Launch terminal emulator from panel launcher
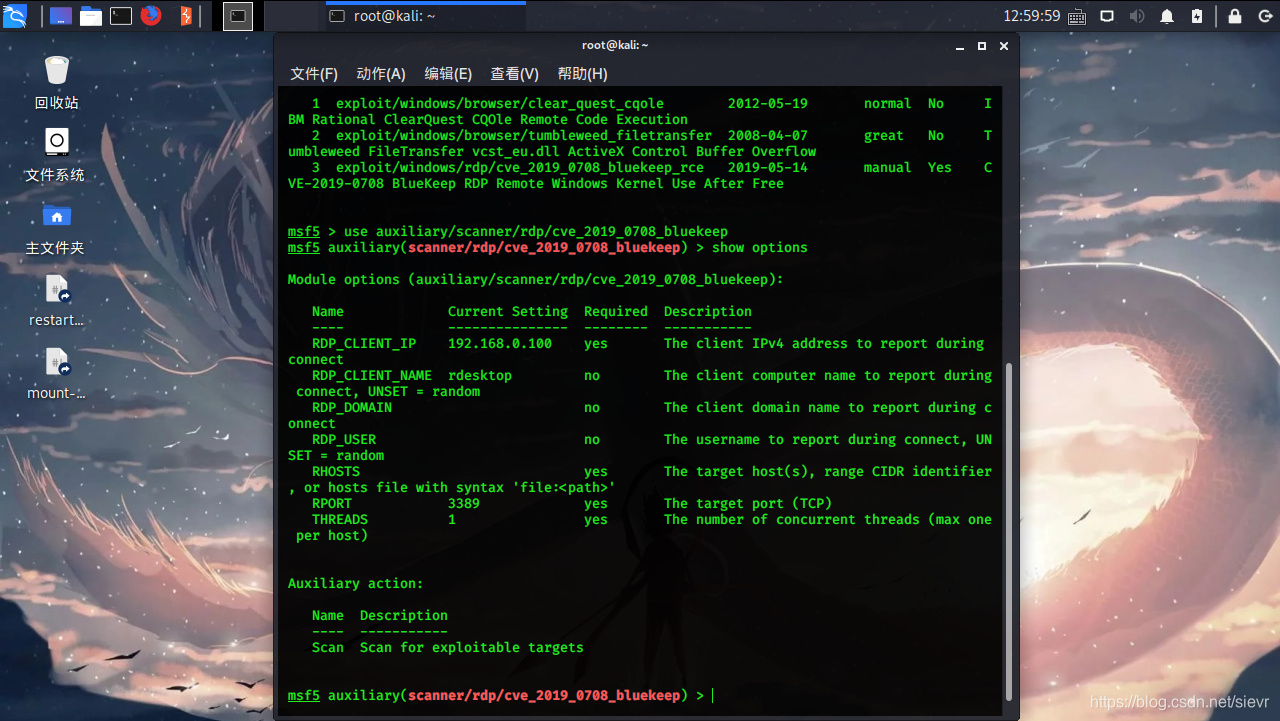The width and height of the screenshot is (1280, 721). pyautogui.click(x=121, y=16)
